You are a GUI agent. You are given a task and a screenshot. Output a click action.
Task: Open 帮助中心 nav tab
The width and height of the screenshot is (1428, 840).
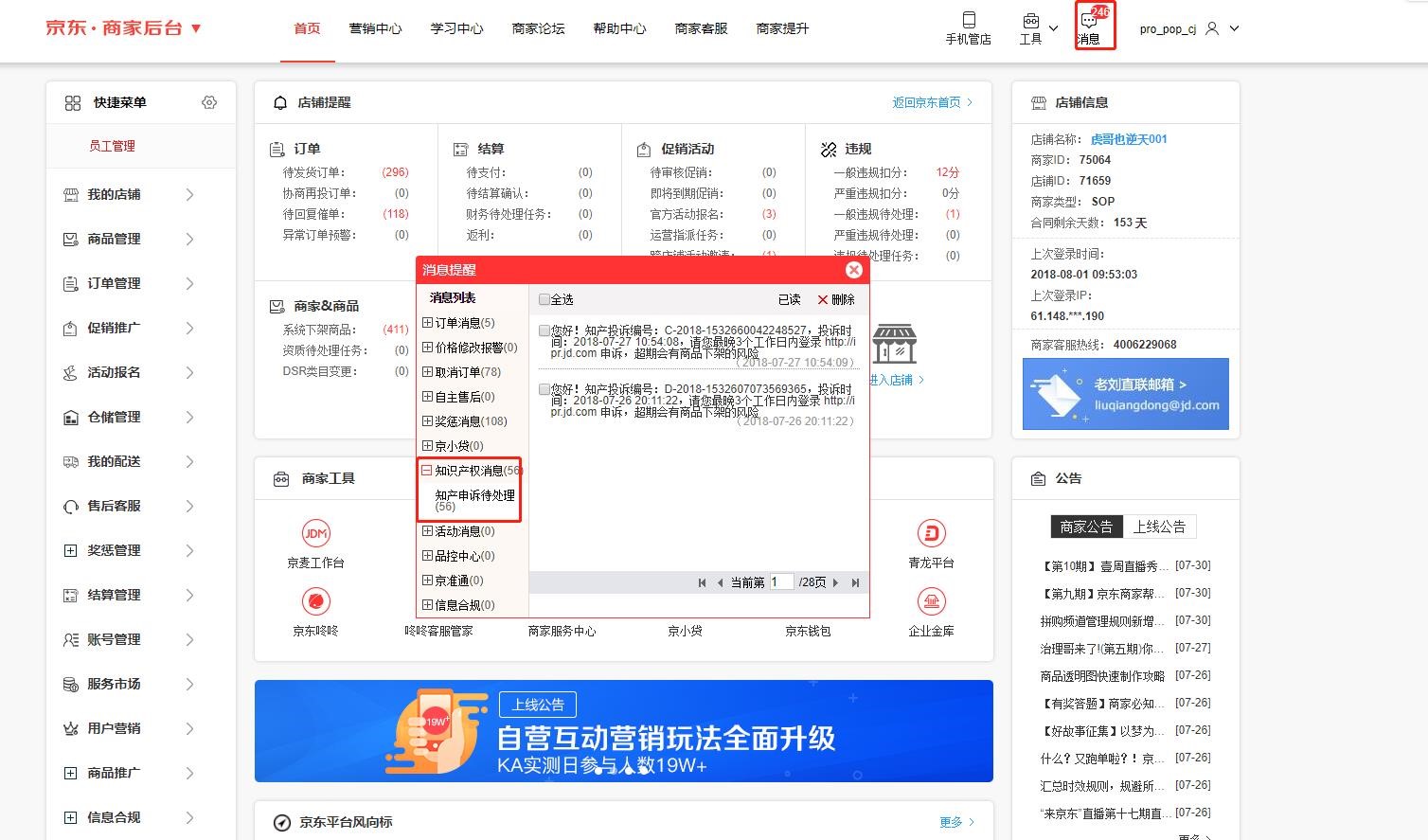point(619,28)
